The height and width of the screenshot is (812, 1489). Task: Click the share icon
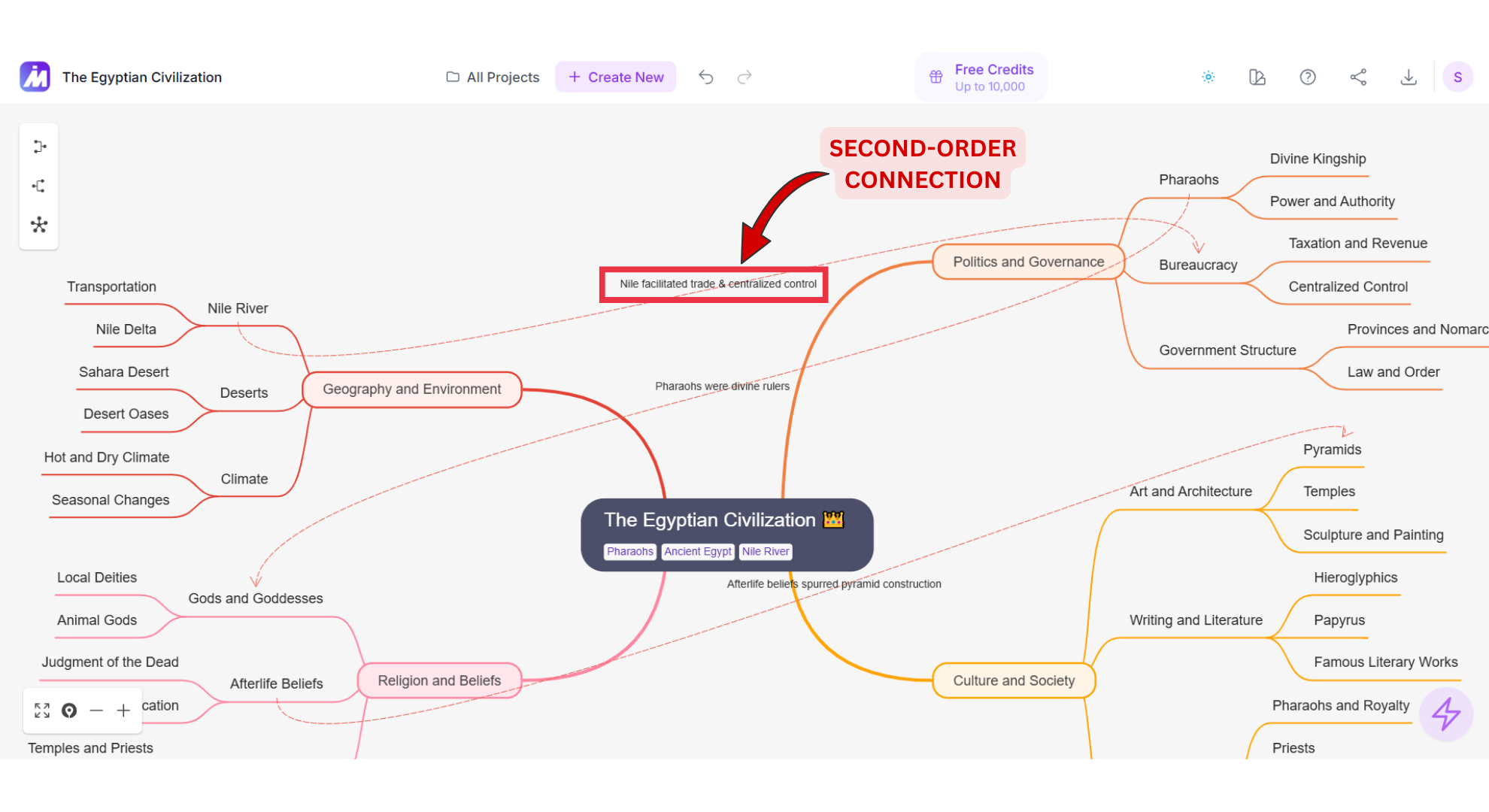(1358, 77)
